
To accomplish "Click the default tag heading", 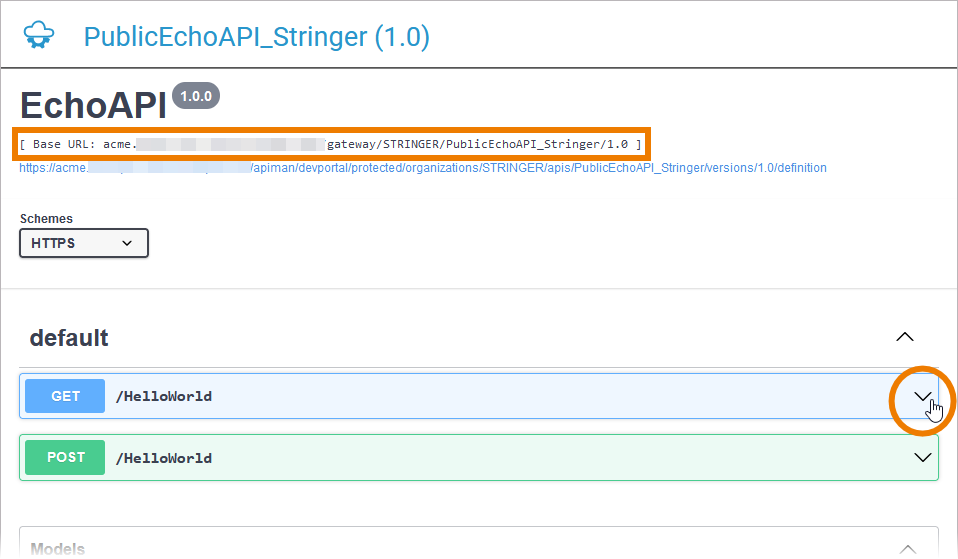I will click(69, 338).
